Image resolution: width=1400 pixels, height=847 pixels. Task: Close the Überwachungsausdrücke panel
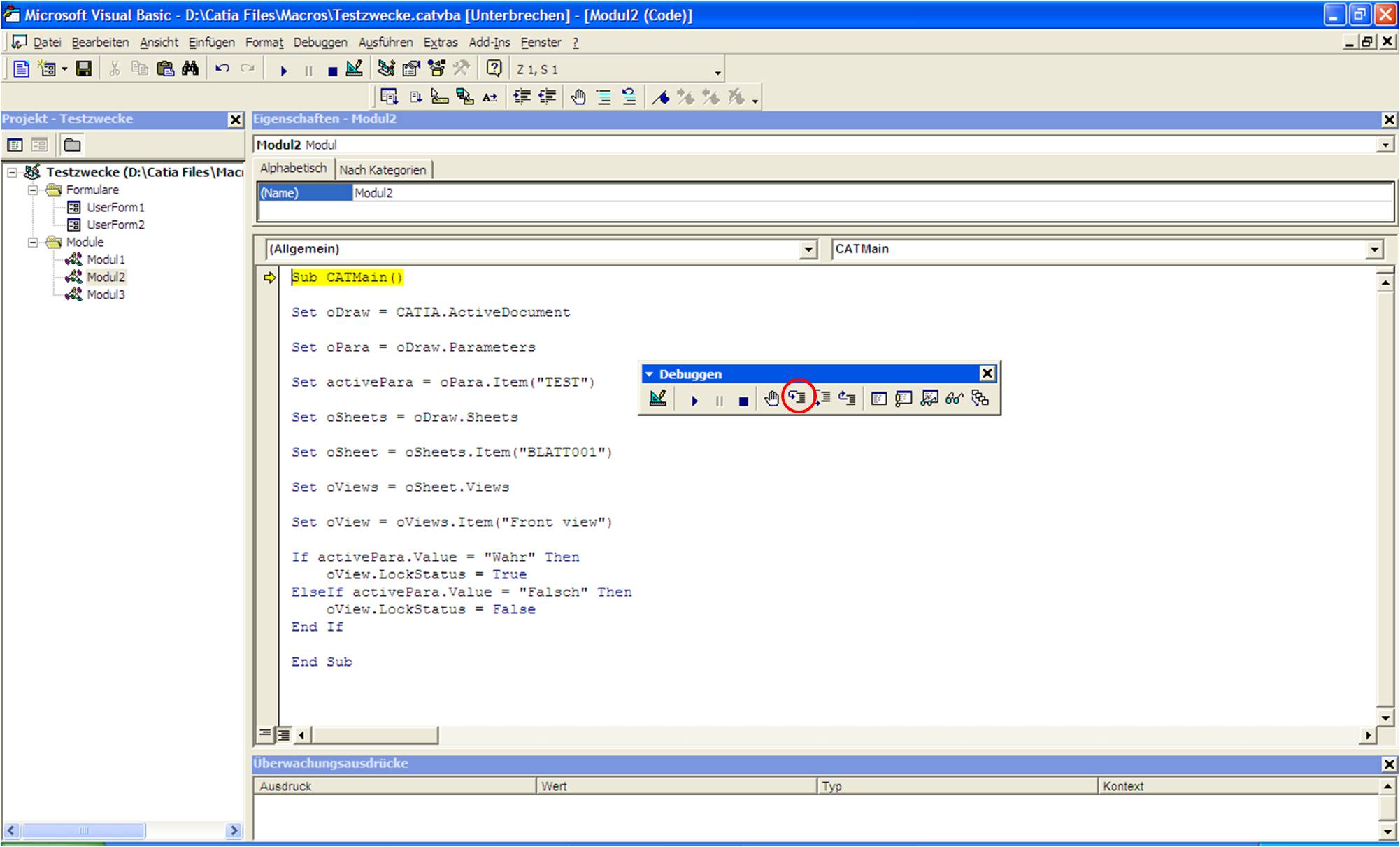pyautogui.click(x=1389, y=764)
